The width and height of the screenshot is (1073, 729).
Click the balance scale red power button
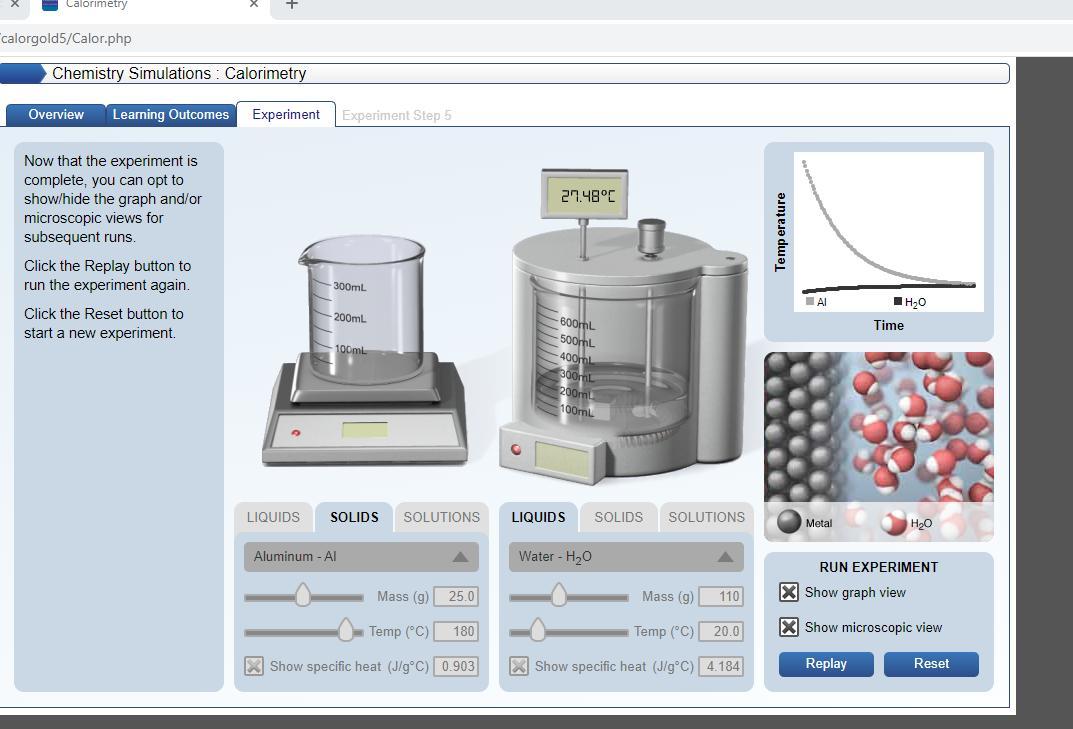[296, 433]
